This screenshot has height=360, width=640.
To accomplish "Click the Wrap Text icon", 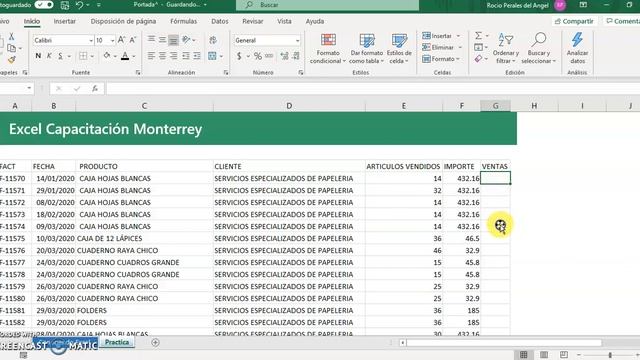I will 213,40.
